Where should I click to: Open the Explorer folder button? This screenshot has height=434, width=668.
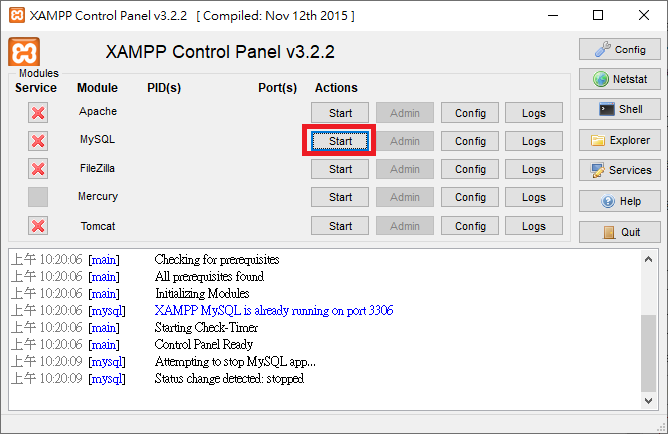click(x=619, y=140)
